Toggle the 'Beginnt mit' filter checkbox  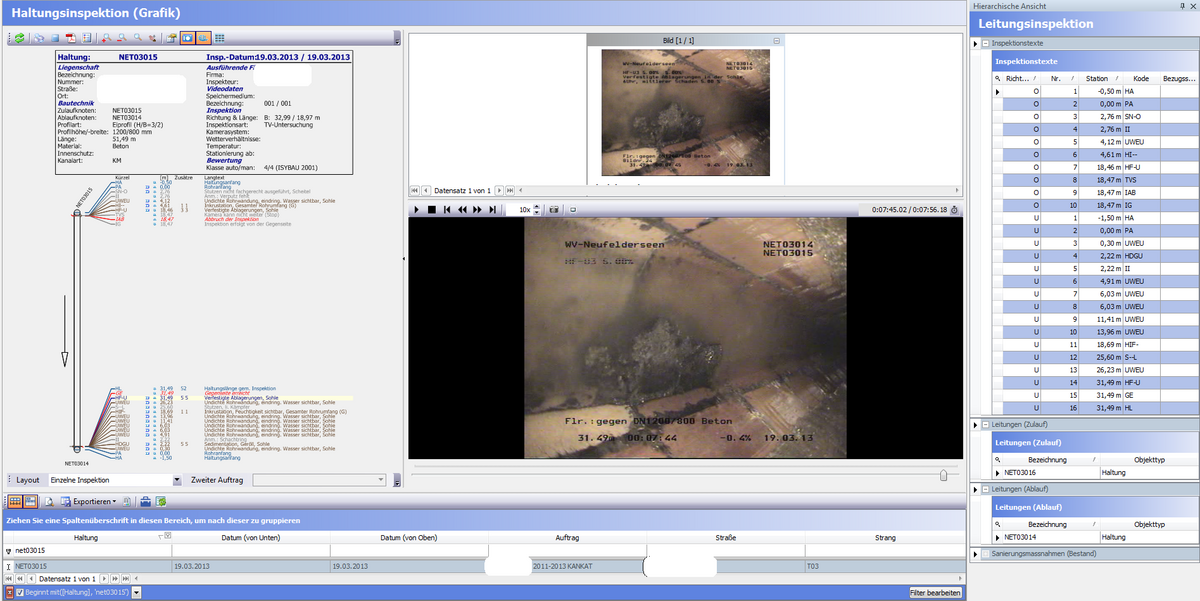(21, 593)
